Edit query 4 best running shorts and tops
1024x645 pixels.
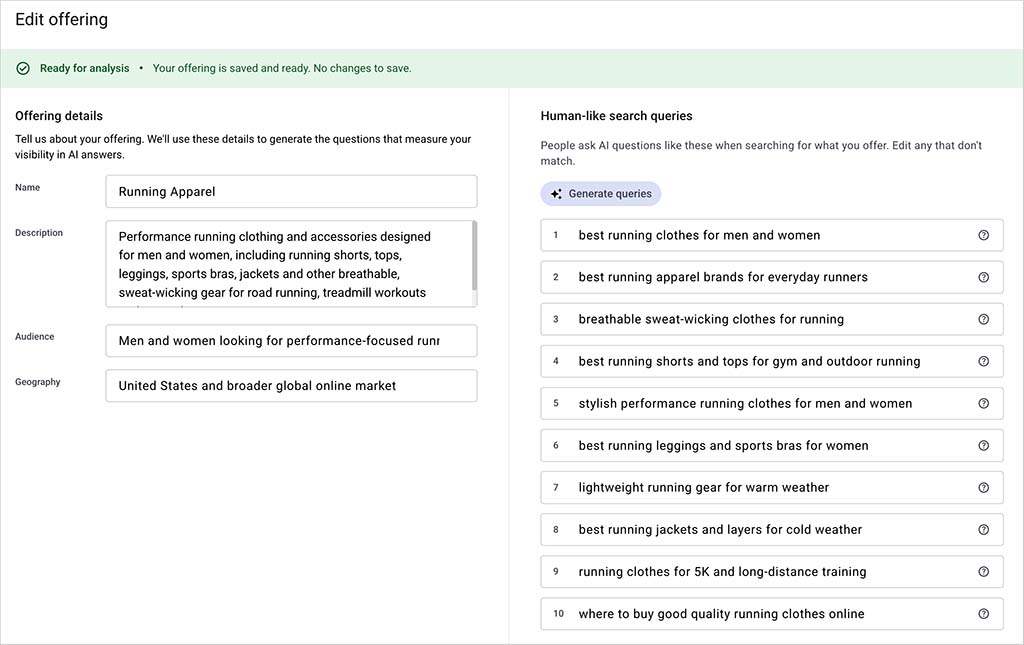pos(771,362)
